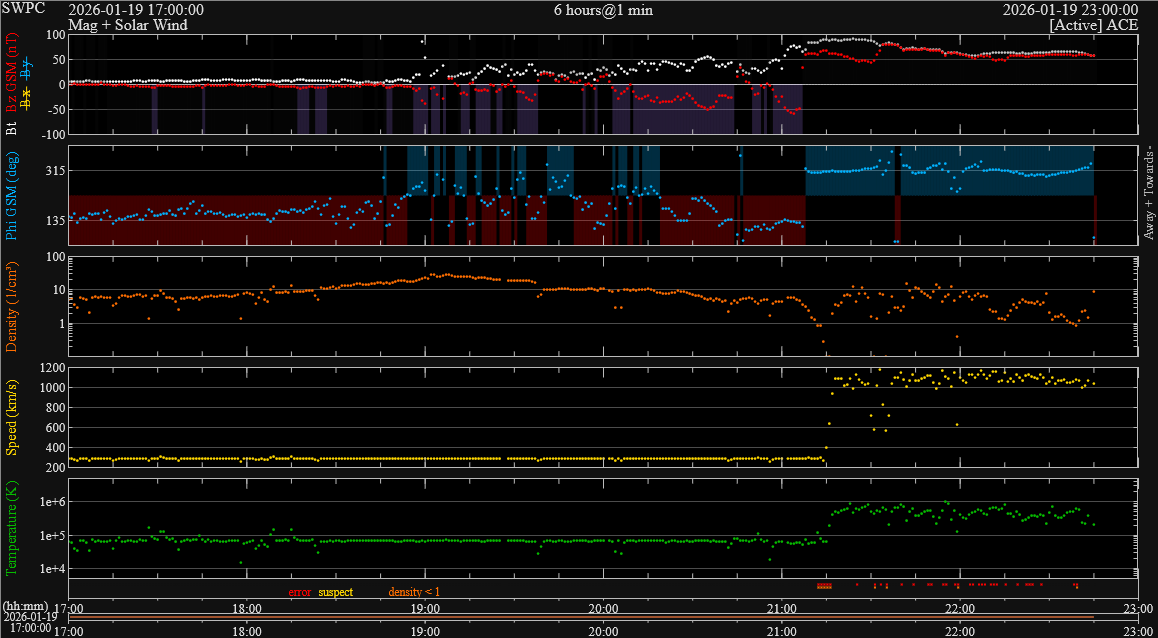The image size is (1158, 638).
Task: Click the red 'error' legend label
Action: click(x=301, y=592)
